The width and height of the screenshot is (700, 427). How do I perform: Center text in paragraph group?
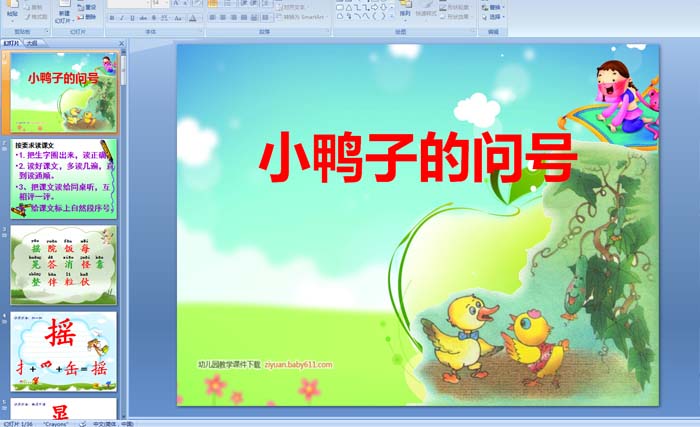pos(222,17)
